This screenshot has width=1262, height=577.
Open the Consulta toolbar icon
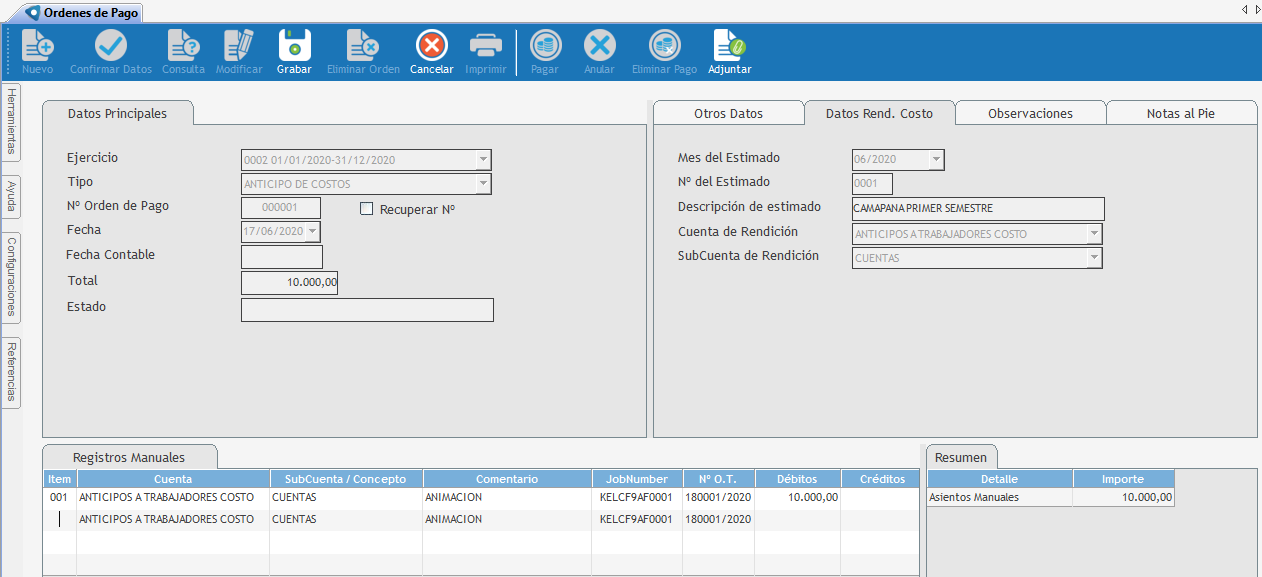tap(183, 46)
